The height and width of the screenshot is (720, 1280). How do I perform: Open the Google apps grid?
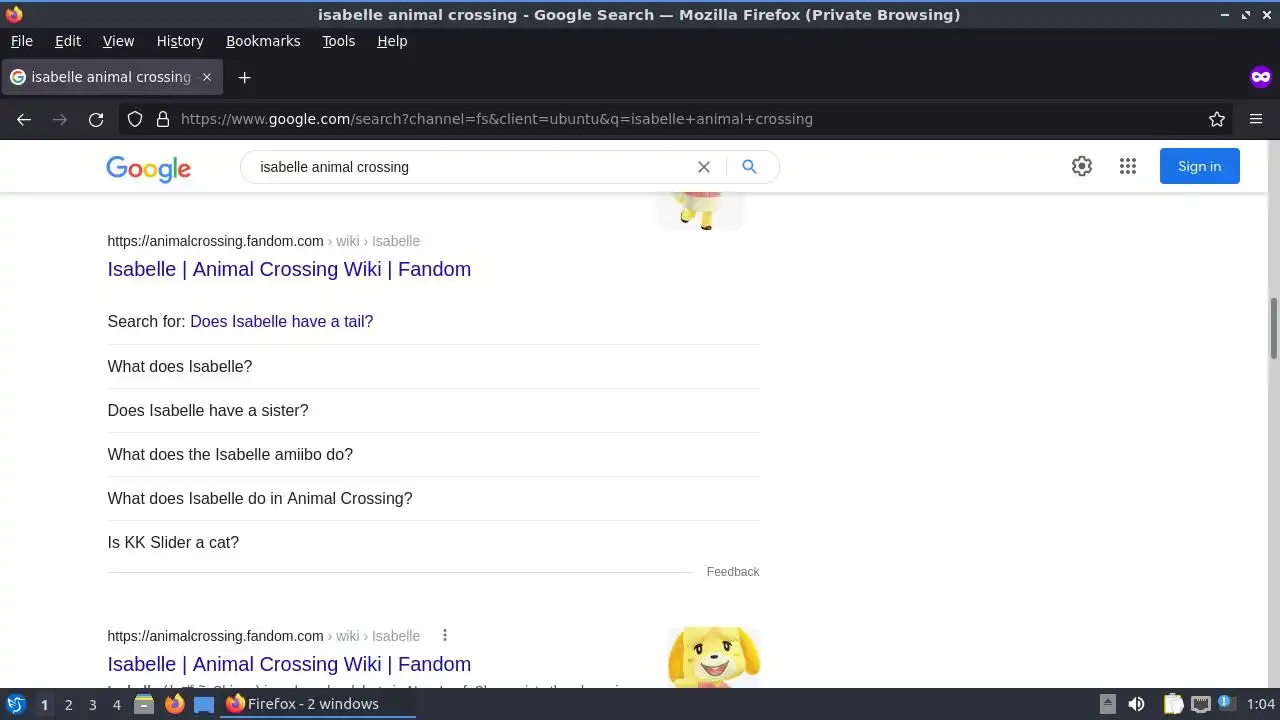(x=1128, y=167)
